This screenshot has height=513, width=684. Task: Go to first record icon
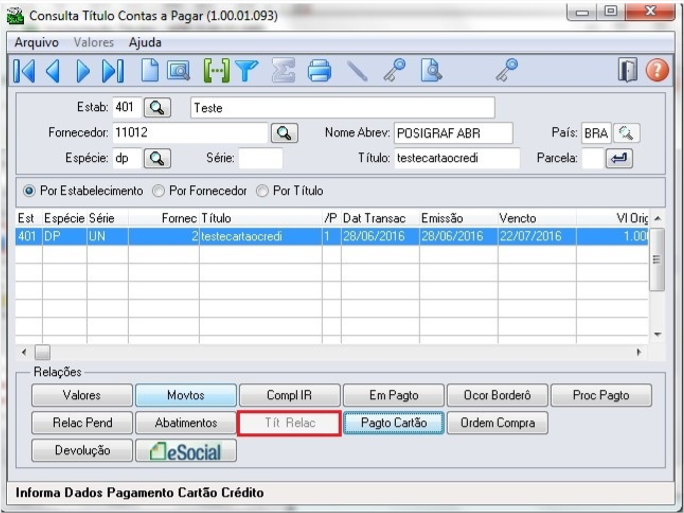click(x=24, y=71)
